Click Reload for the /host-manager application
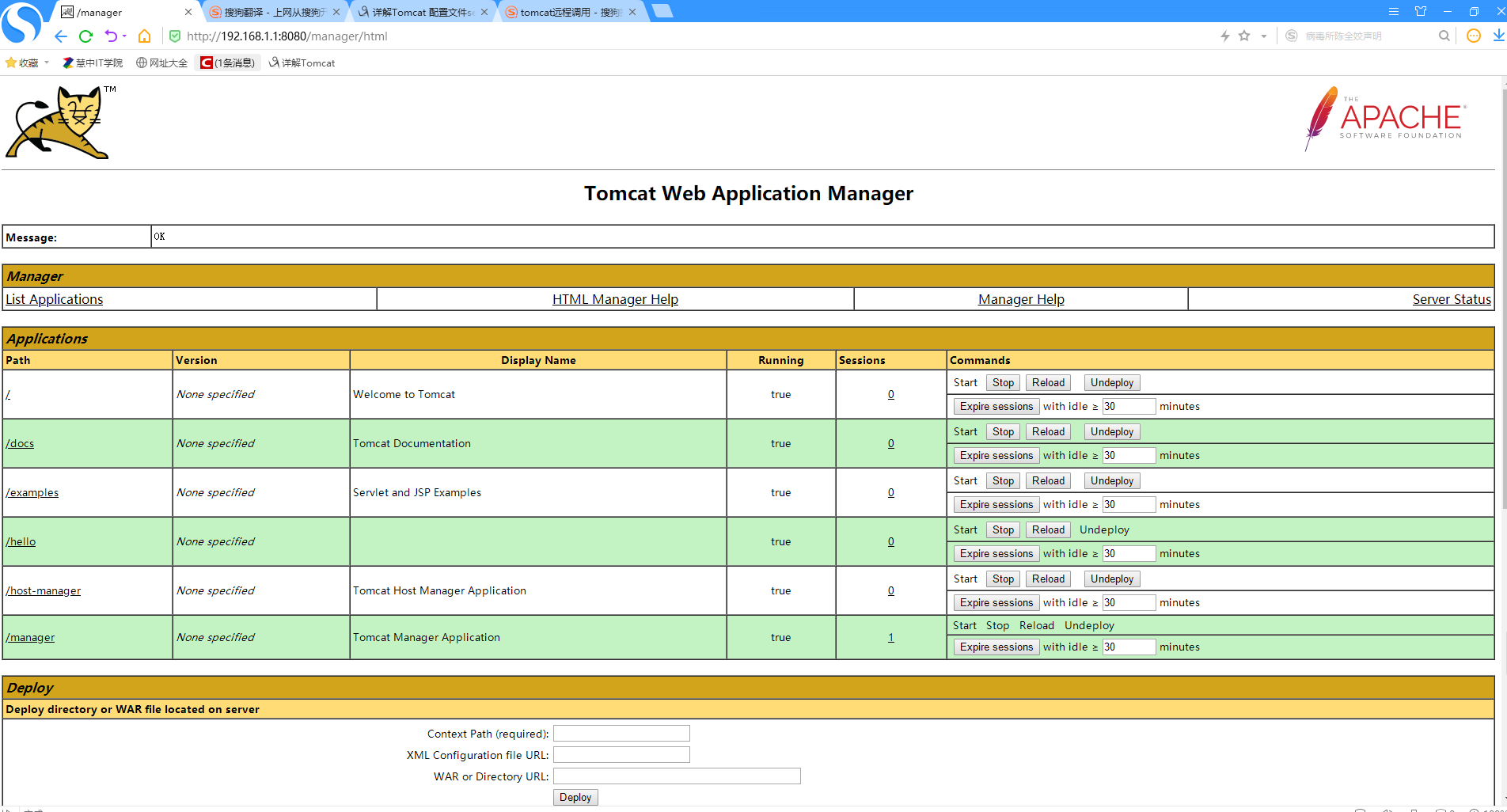The height and width of the screenshot is (812, 1507). (1048, 579)
